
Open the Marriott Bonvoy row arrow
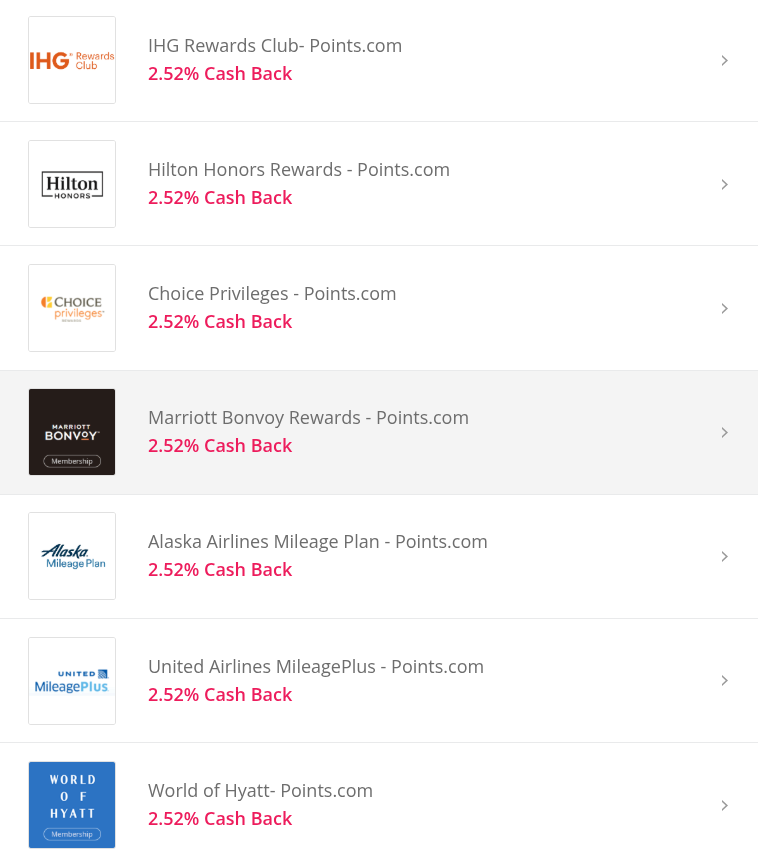724,432
